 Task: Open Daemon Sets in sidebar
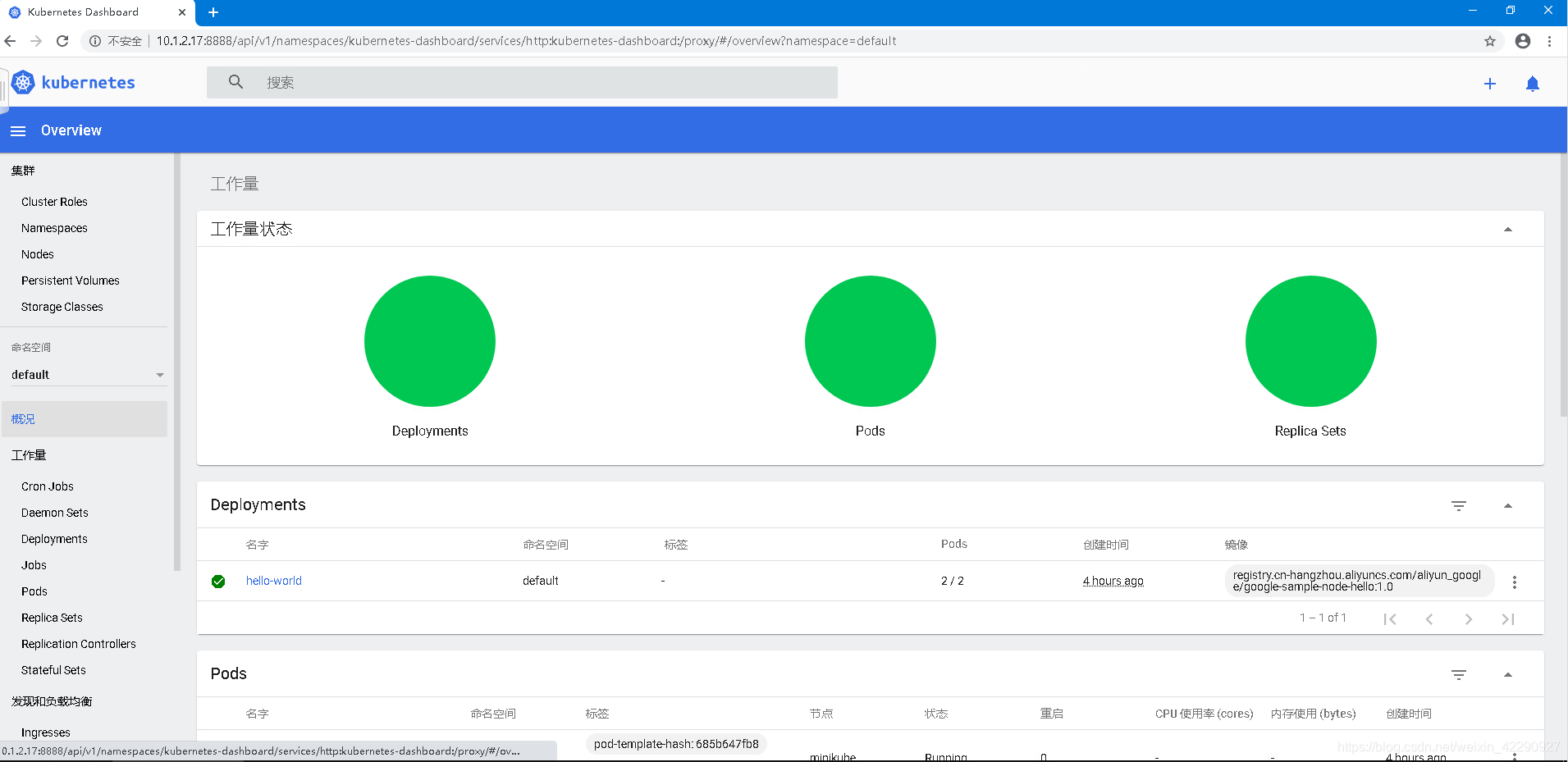pos(55,513)
